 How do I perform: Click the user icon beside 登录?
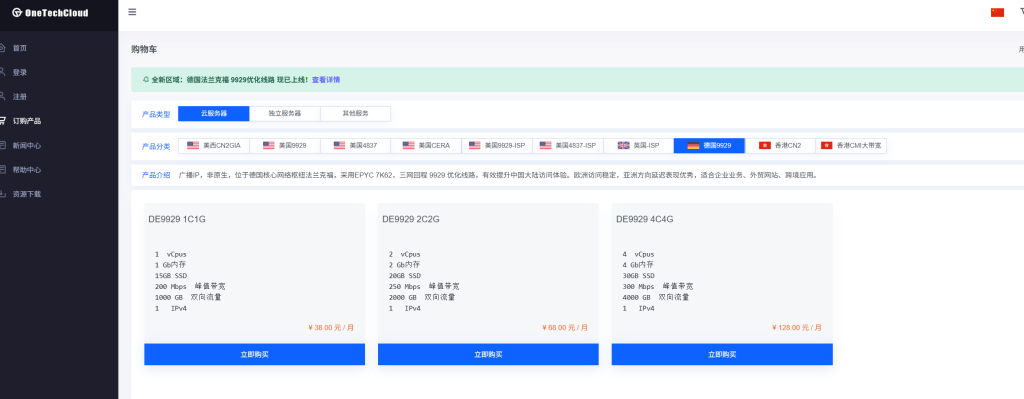3,72
